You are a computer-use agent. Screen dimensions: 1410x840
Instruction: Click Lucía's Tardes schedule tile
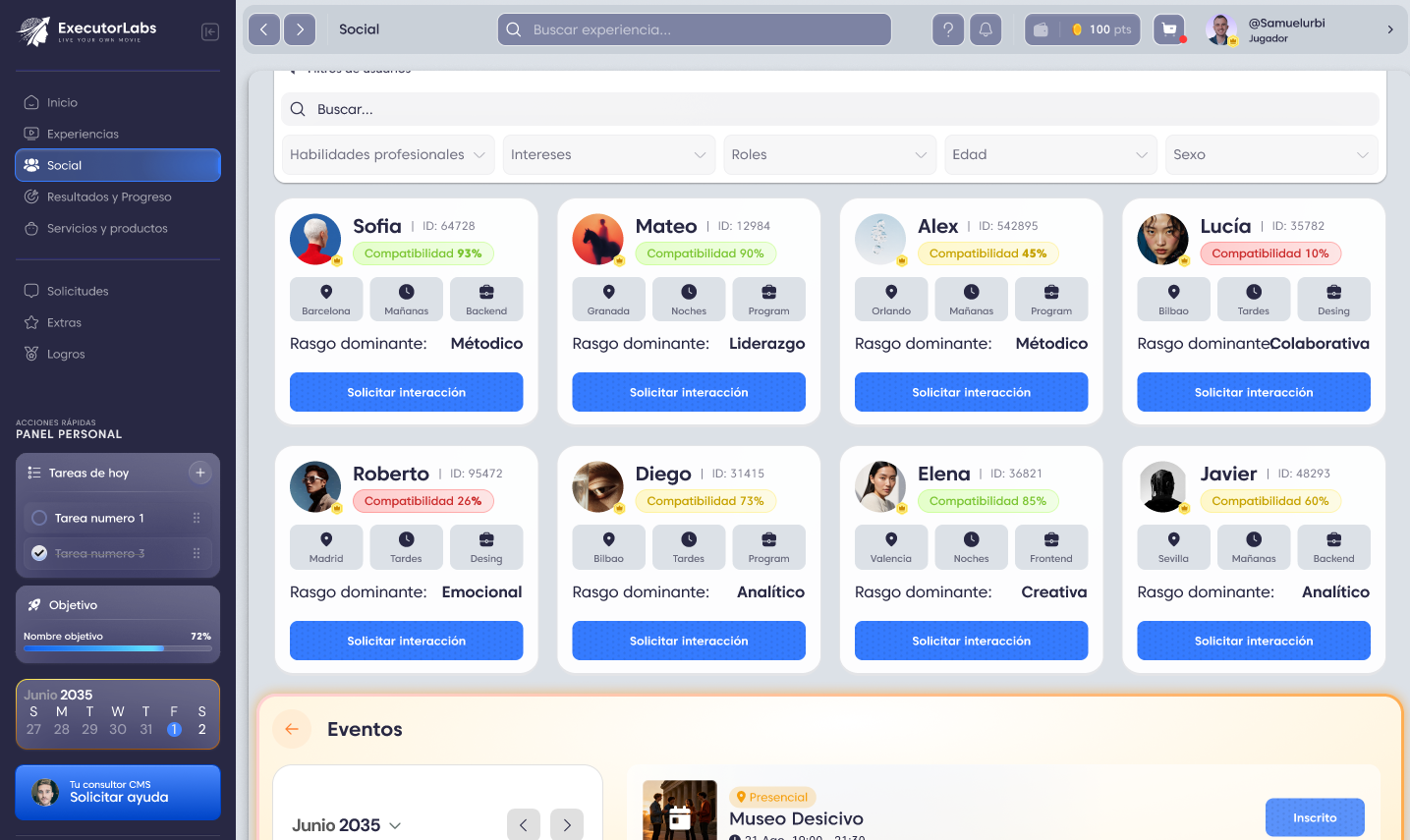point(1254,299)
